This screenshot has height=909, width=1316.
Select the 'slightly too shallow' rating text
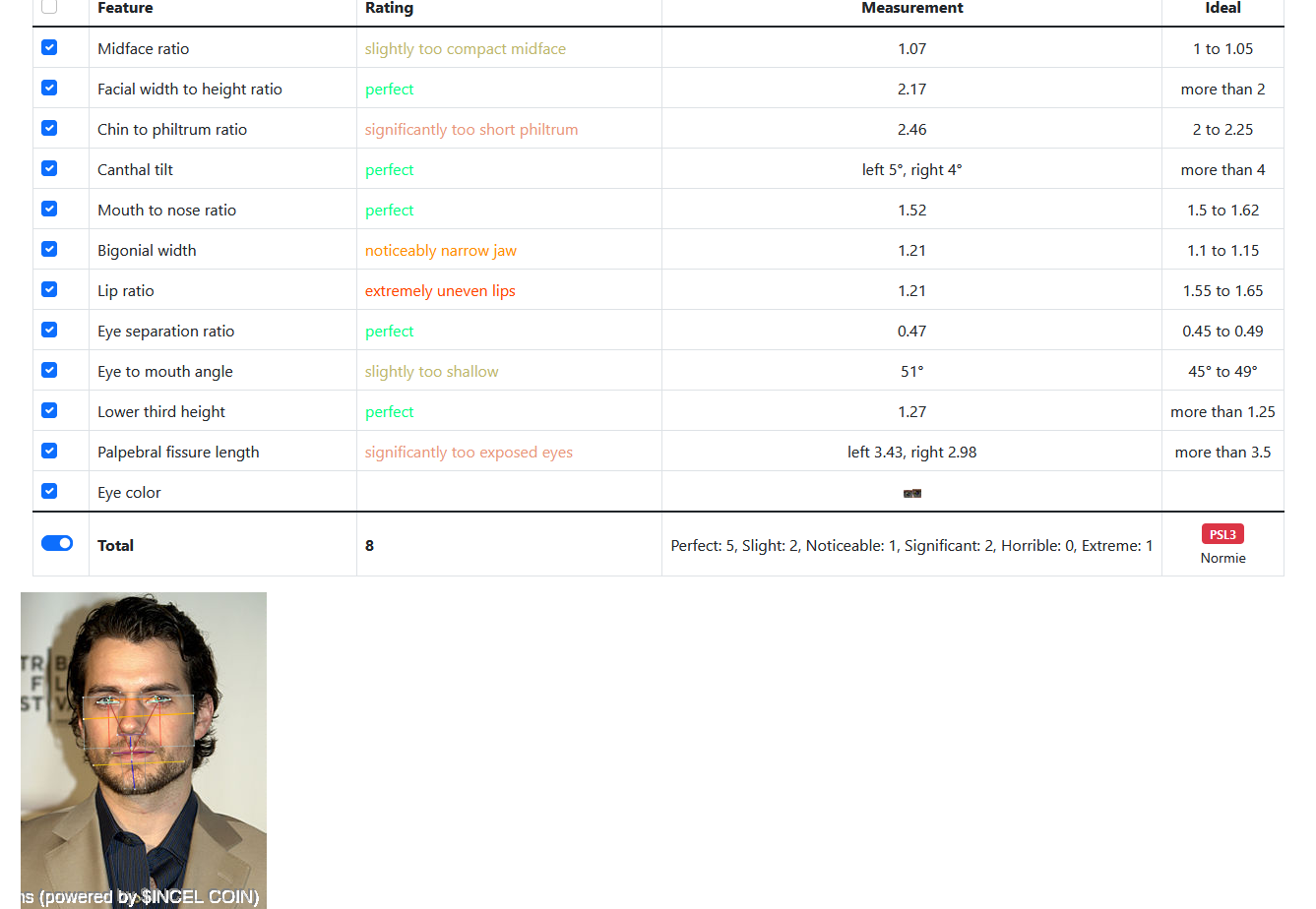coord(432,371)
